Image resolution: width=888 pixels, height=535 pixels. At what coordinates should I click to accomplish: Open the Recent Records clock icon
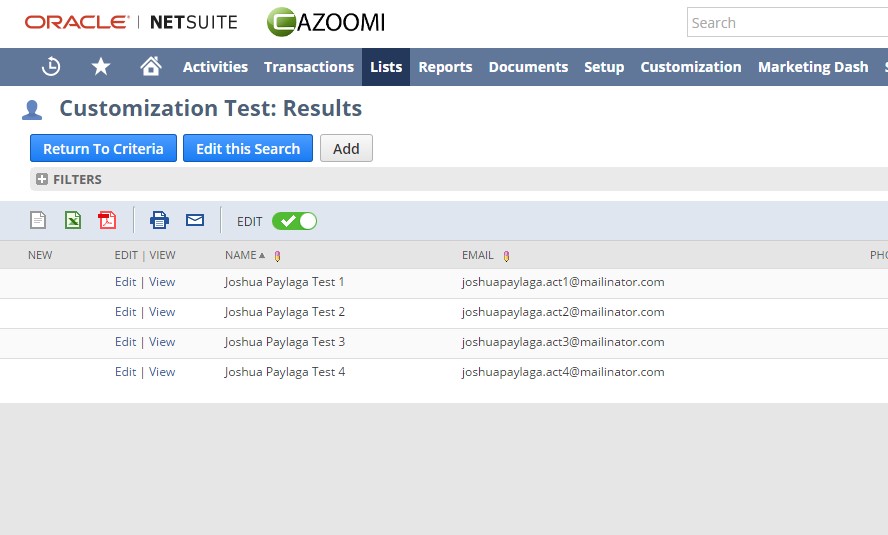point(51,67)
